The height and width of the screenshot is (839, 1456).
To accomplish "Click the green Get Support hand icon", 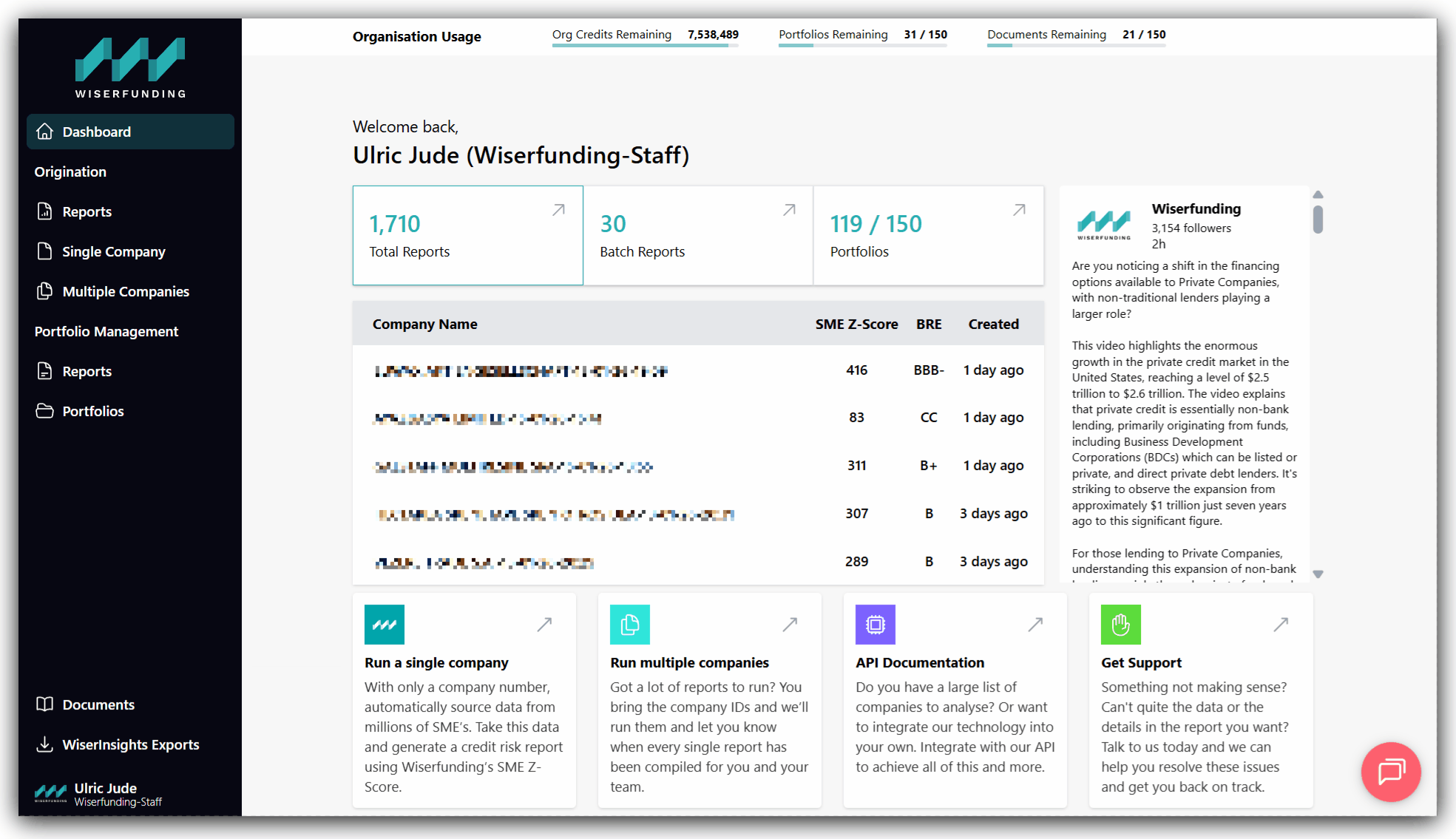I will 1120,625.
